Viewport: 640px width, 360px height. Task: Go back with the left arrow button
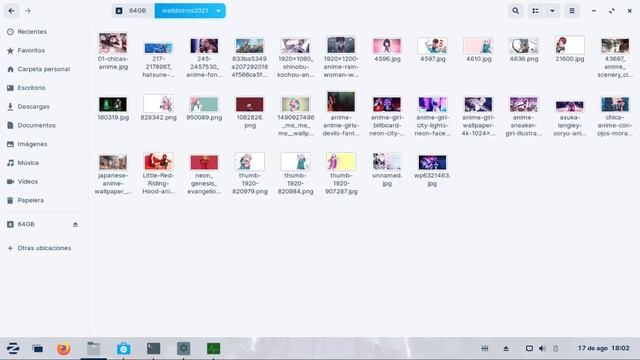pyautogui.click(x=11, y=11)
